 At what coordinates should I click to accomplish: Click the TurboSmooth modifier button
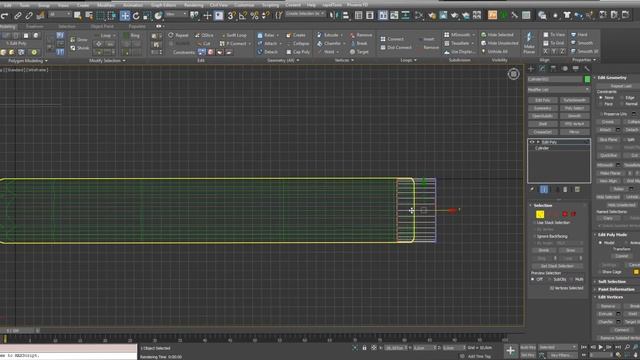pyautogui.click(x=574, y=100)
